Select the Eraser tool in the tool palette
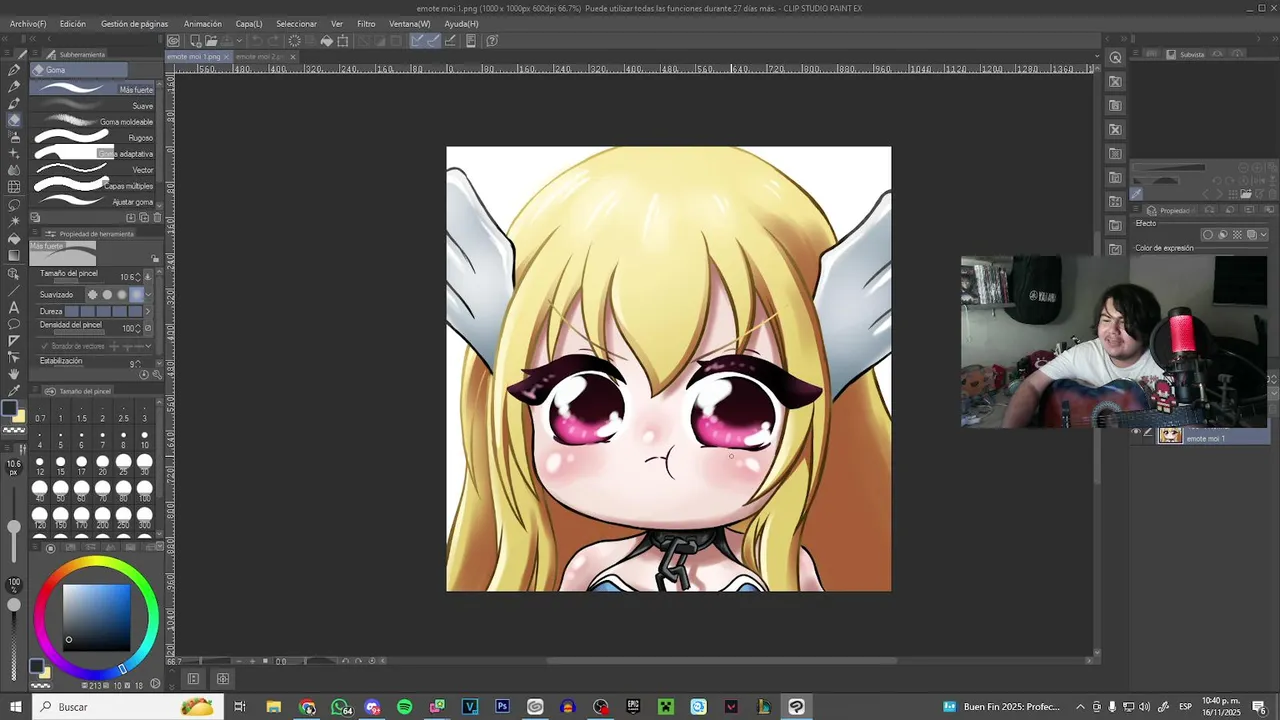The width and height of the screenshot is (1280, 720). click(x=14, y=119)
